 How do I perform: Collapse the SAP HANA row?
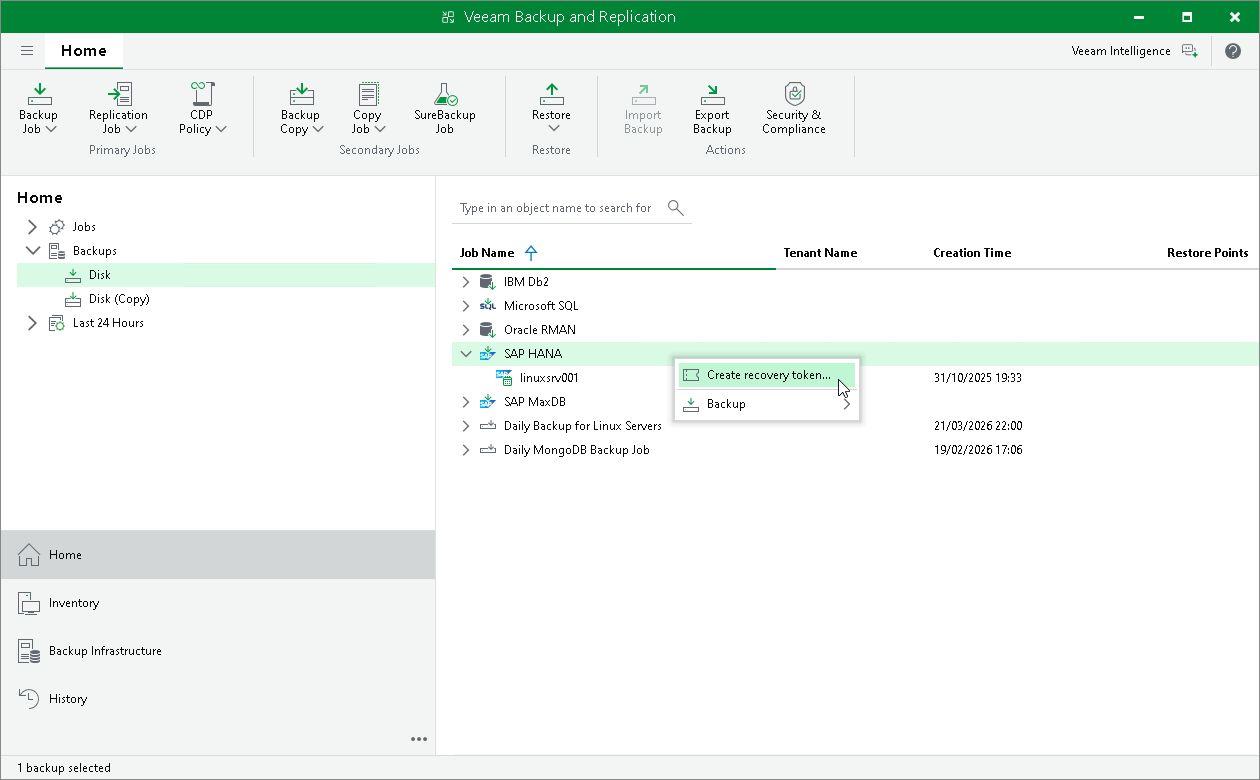point(465,354)
